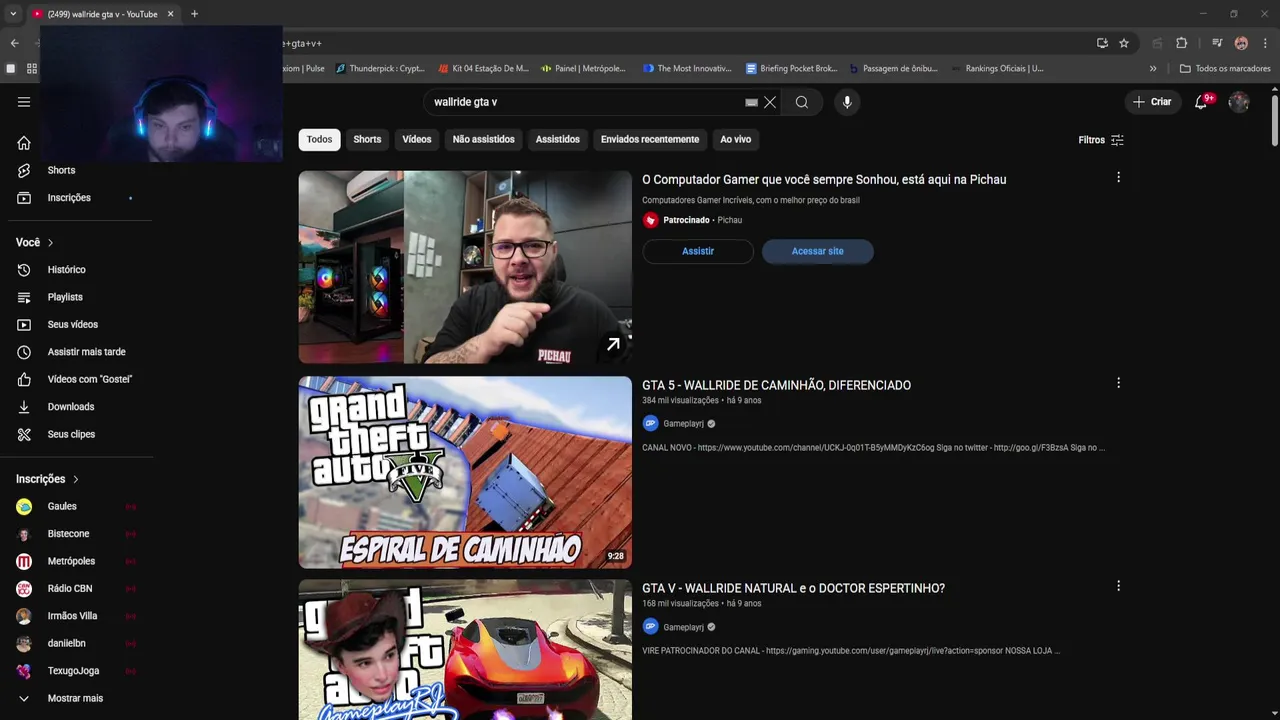Go back with the browser back arrow
The image size is (1280, 720).
point(14,43)
